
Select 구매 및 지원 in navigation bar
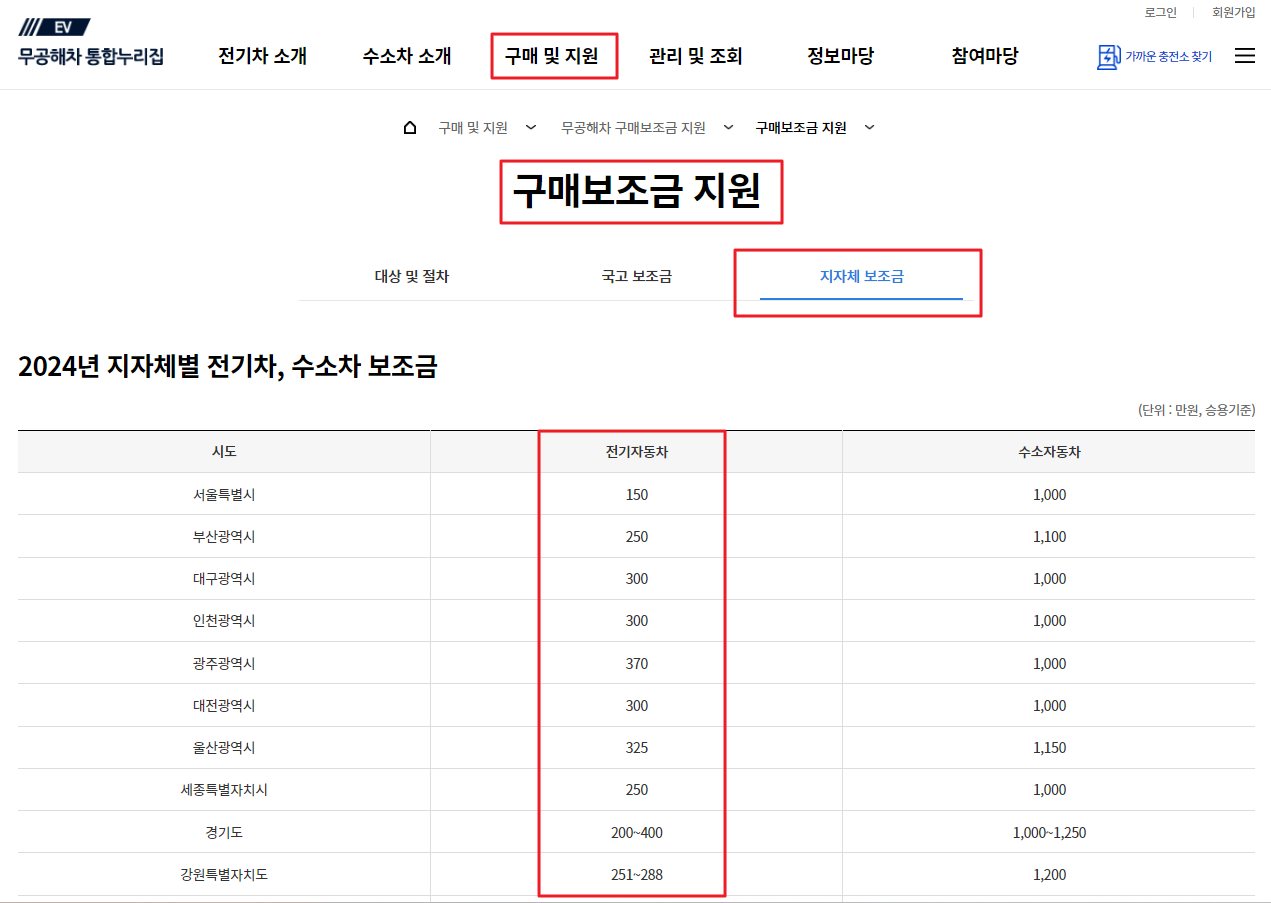tap(553, 57)
